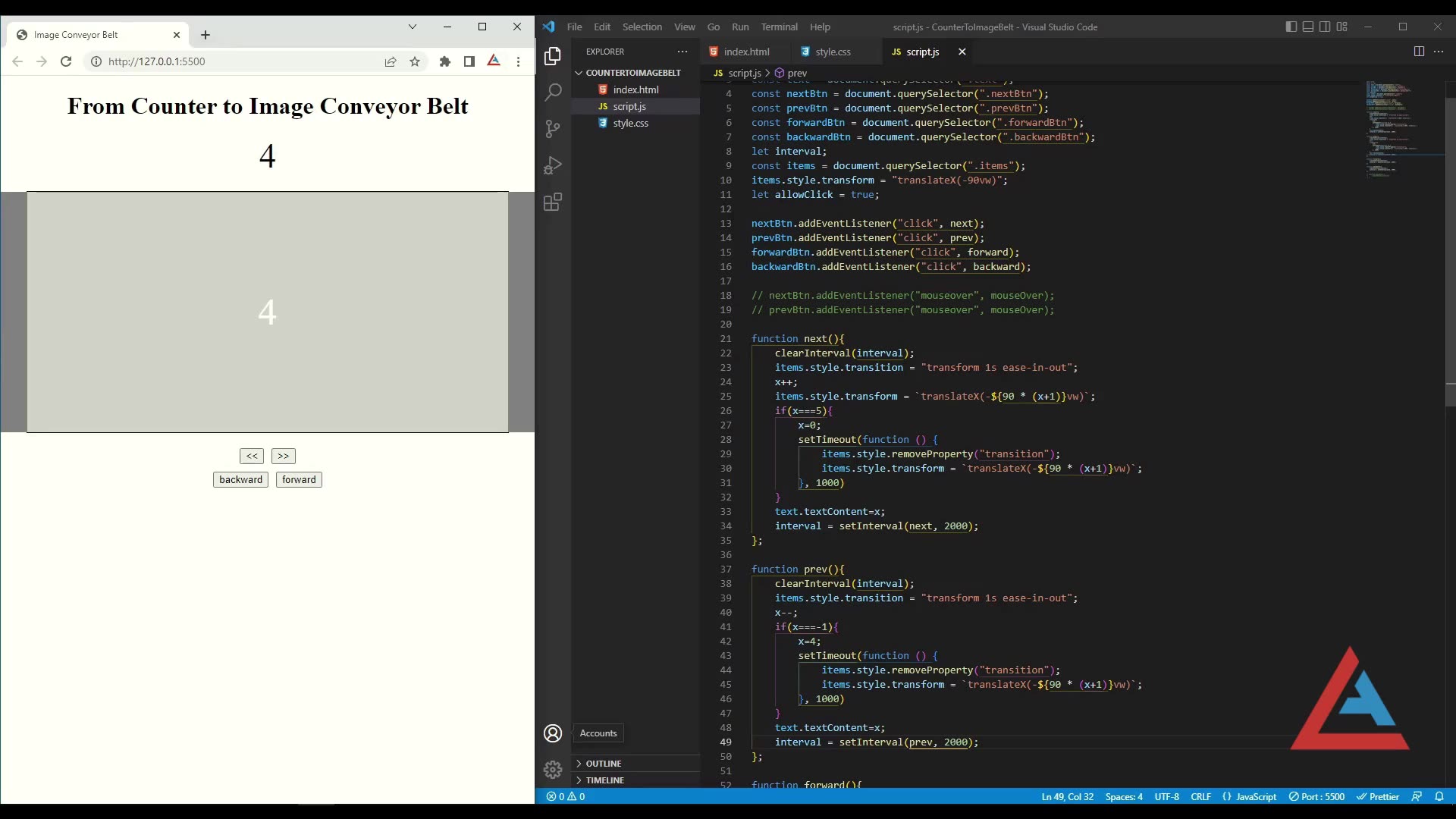
Task: Open the errors and warnings indicator in status bar
Action: point(565,796)
